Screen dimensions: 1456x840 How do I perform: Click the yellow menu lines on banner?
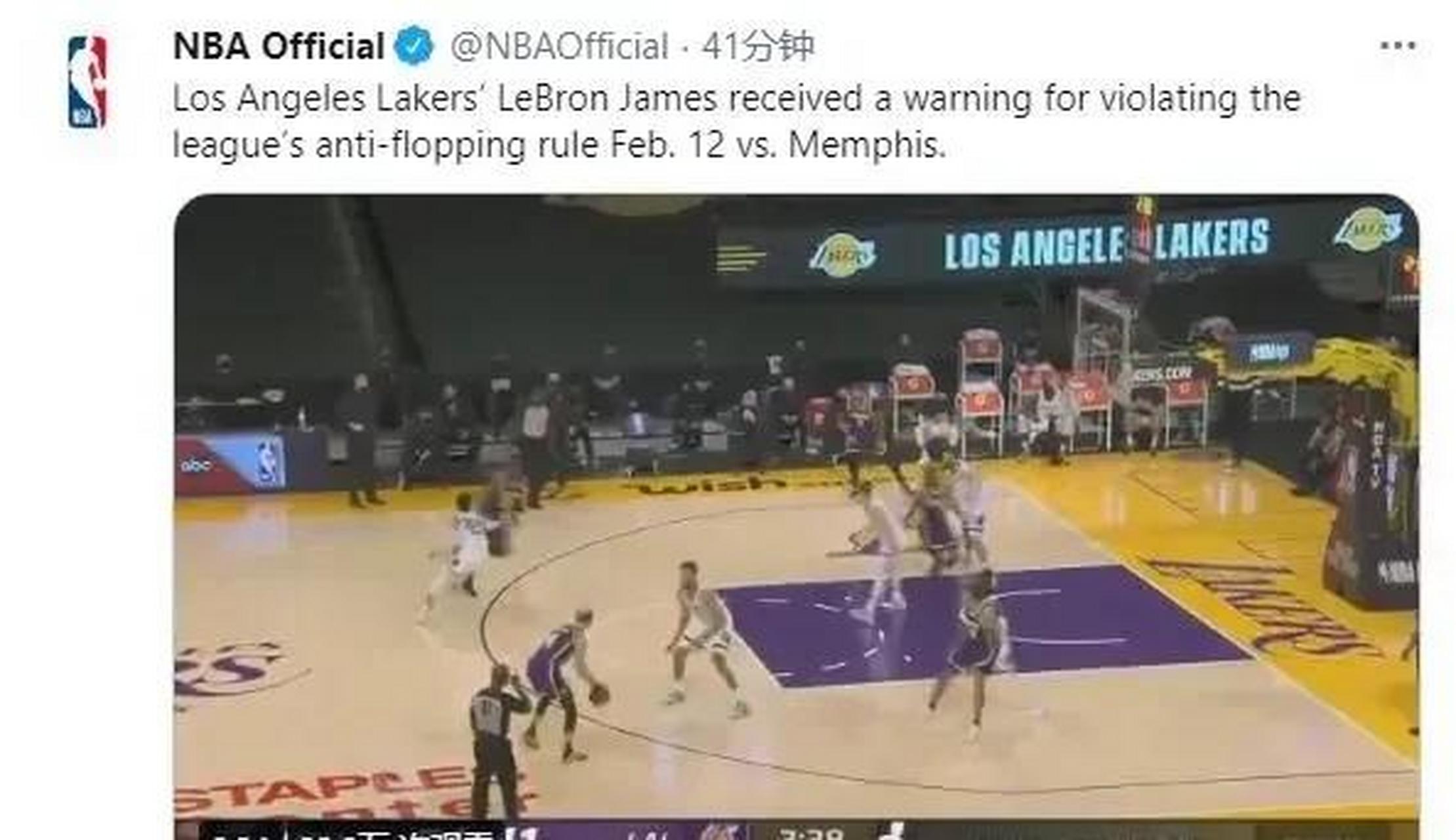point(741,258)
